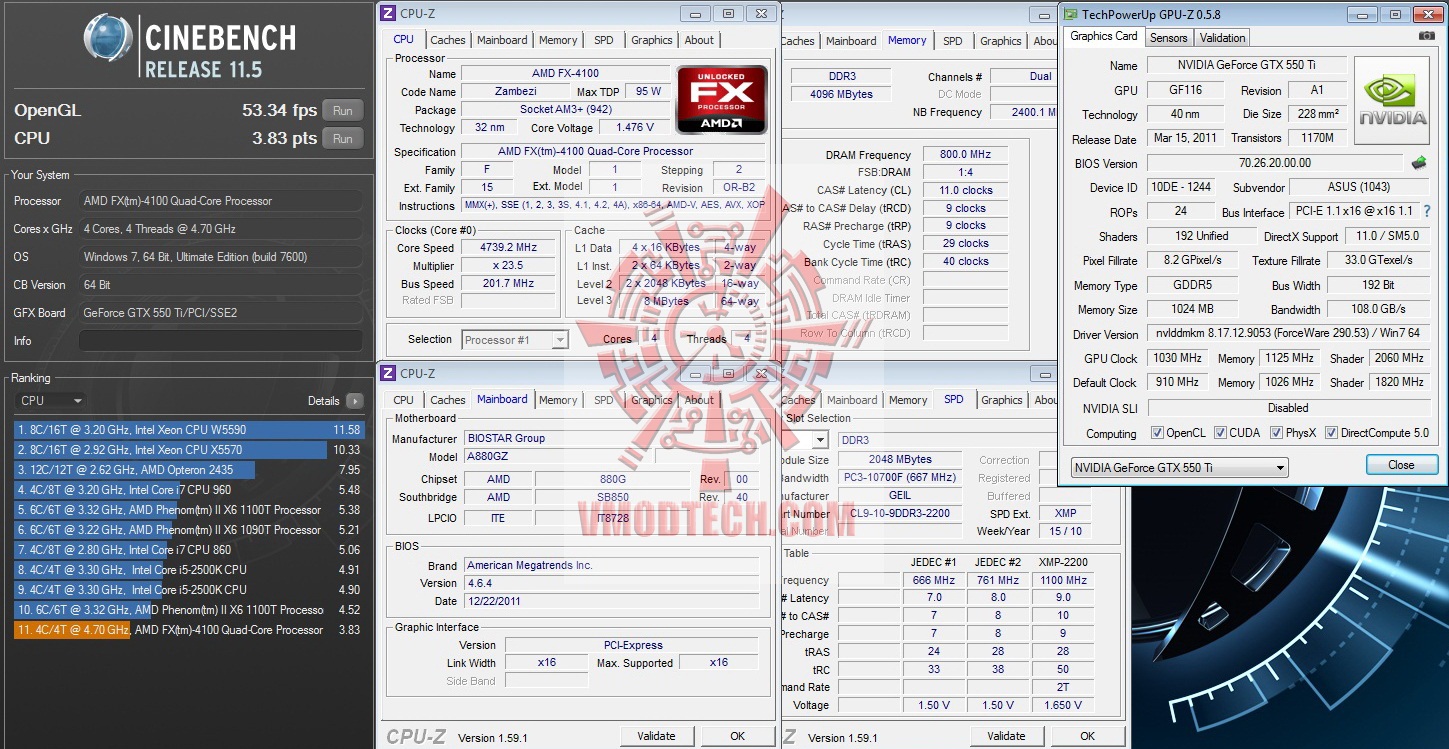This screenshot has width=1449, height=749.
Task: Click Validate in the CPU-Z SPD window
Action: pos(1006,736)
